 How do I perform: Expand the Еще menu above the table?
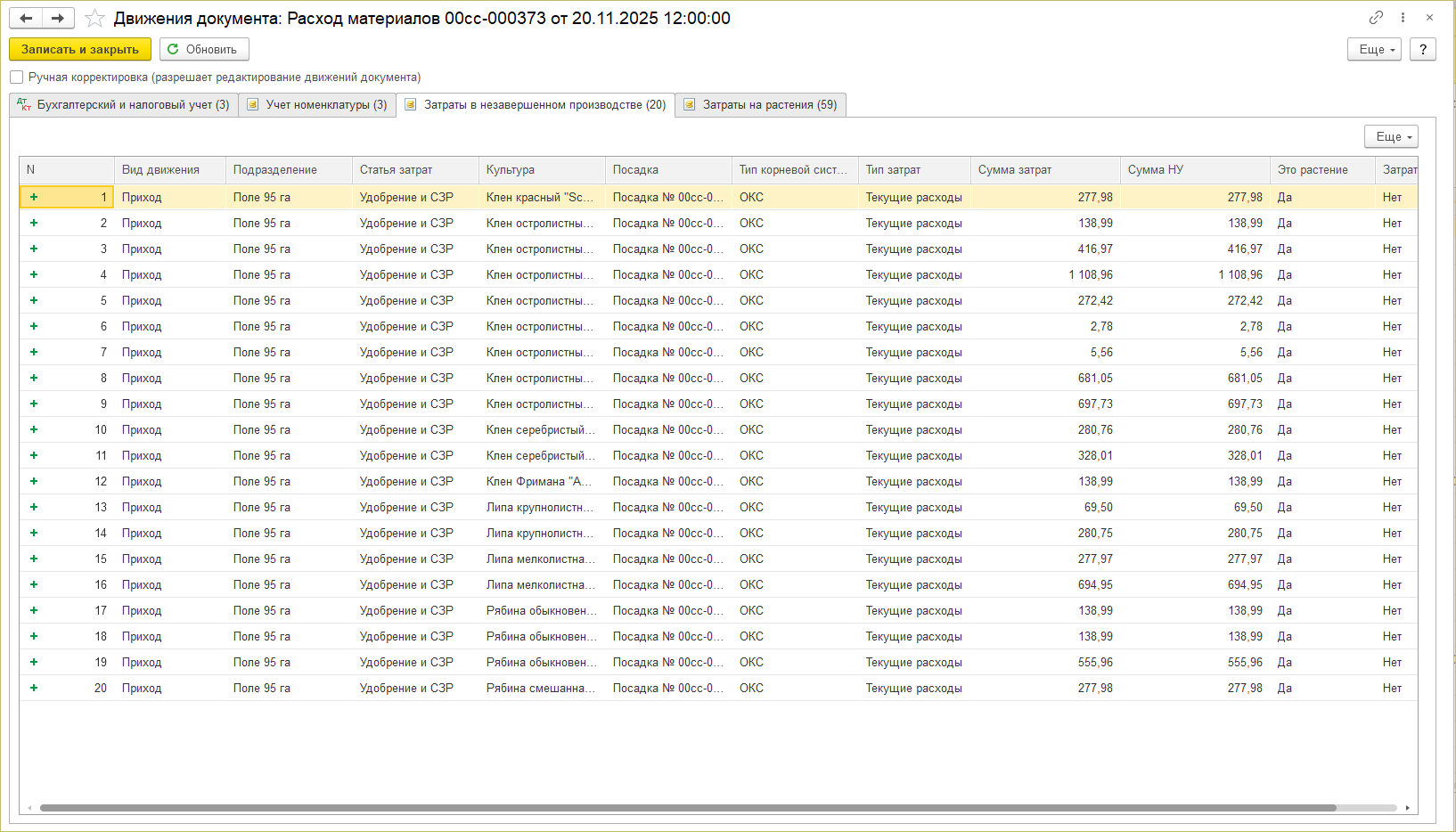tap(1390, 136)
